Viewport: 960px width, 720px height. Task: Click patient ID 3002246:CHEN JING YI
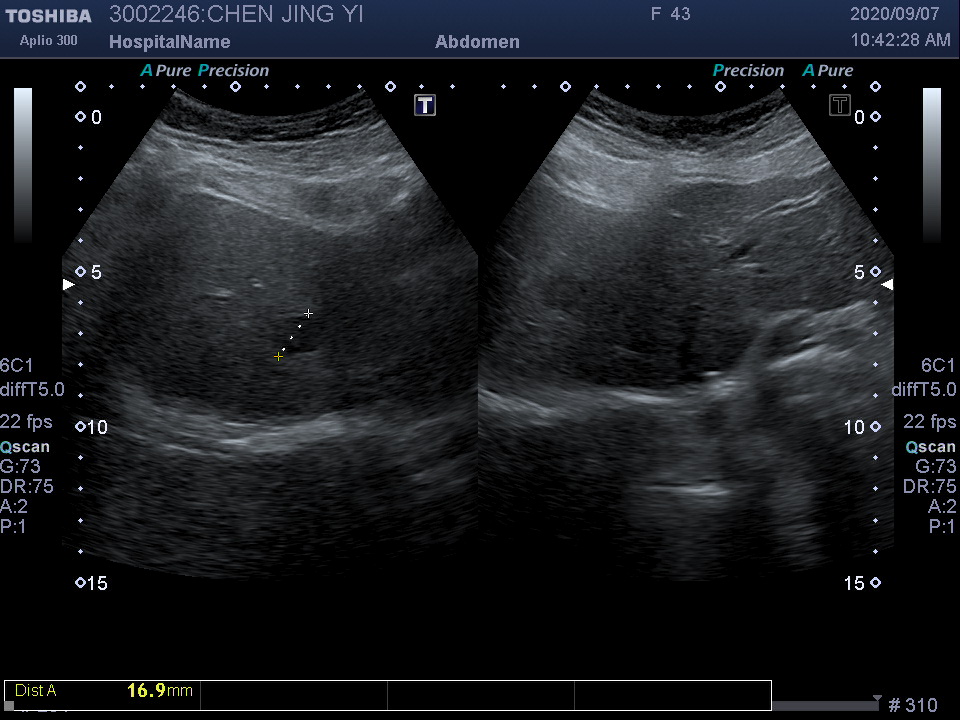tap(236, 14)
